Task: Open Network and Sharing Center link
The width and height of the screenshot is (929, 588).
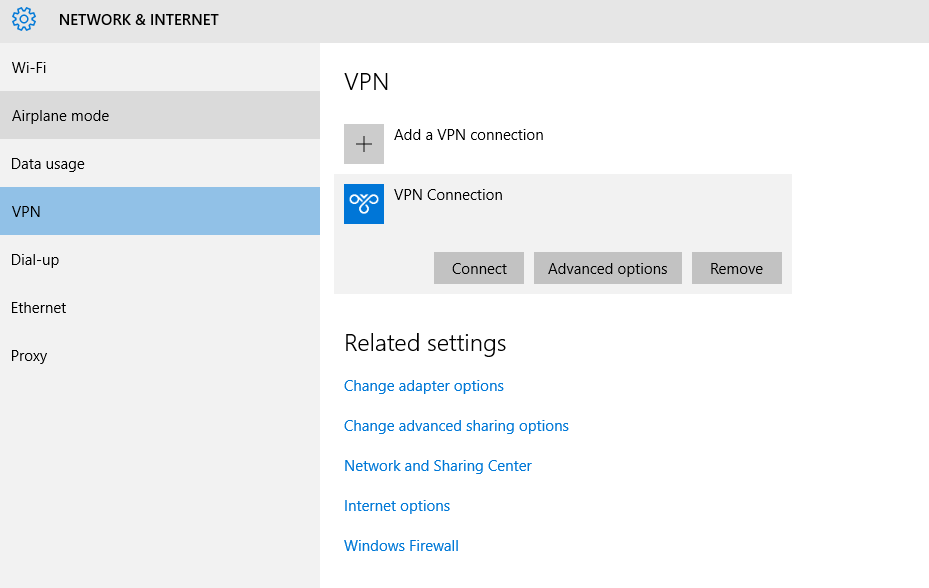Action: click(438, 466)
